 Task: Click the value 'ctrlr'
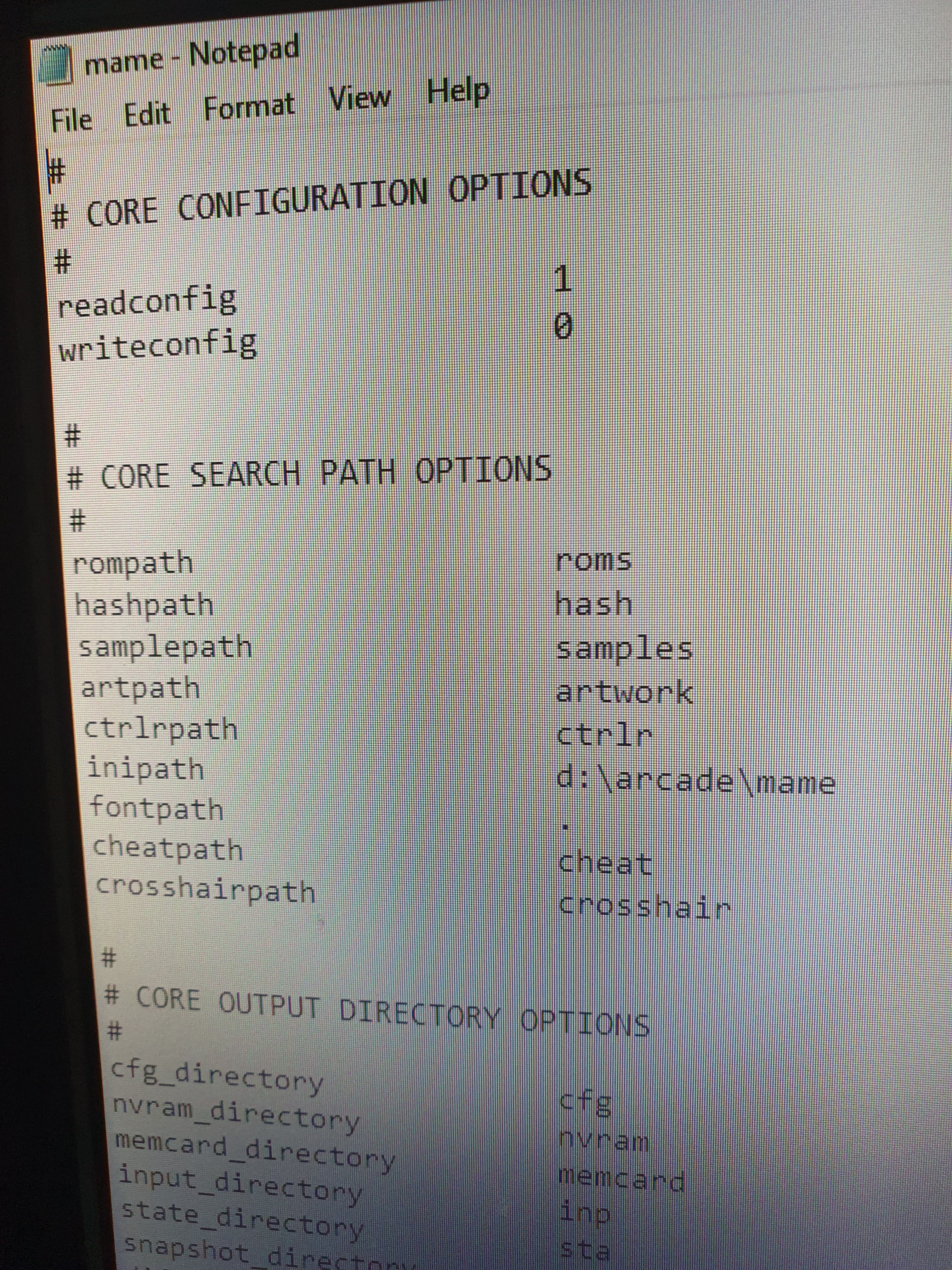pos(605,735)
